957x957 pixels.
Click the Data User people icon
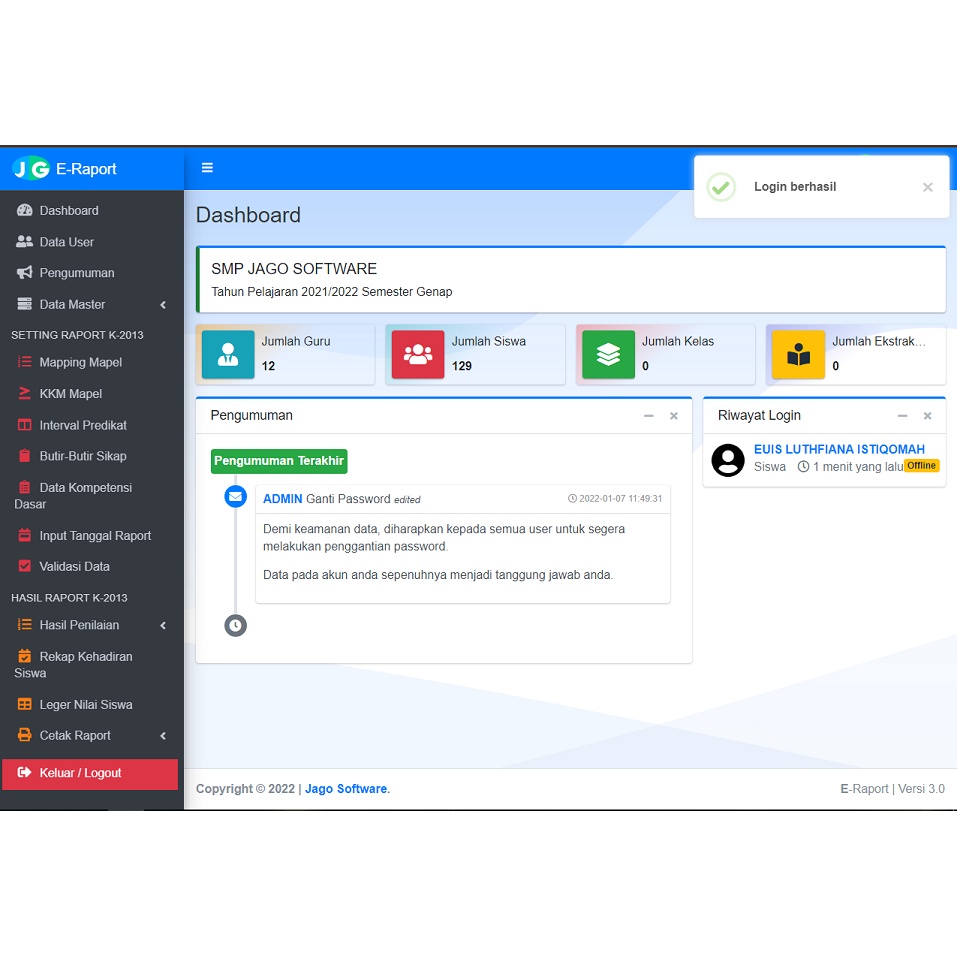click(x=24, y=242)
